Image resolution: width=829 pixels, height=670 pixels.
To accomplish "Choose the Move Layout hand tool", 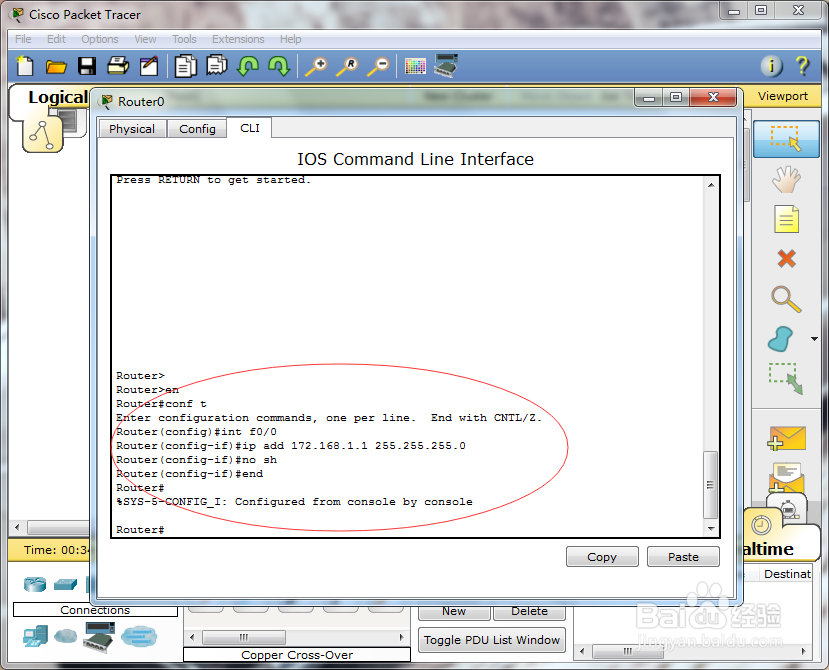I will pos(786,180).
